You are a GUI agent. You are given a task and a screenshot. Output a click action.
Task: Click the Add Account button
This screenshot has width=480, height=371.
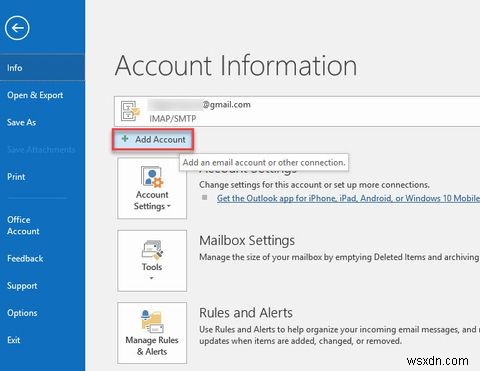pyautogui.click(x=153, y=139)
